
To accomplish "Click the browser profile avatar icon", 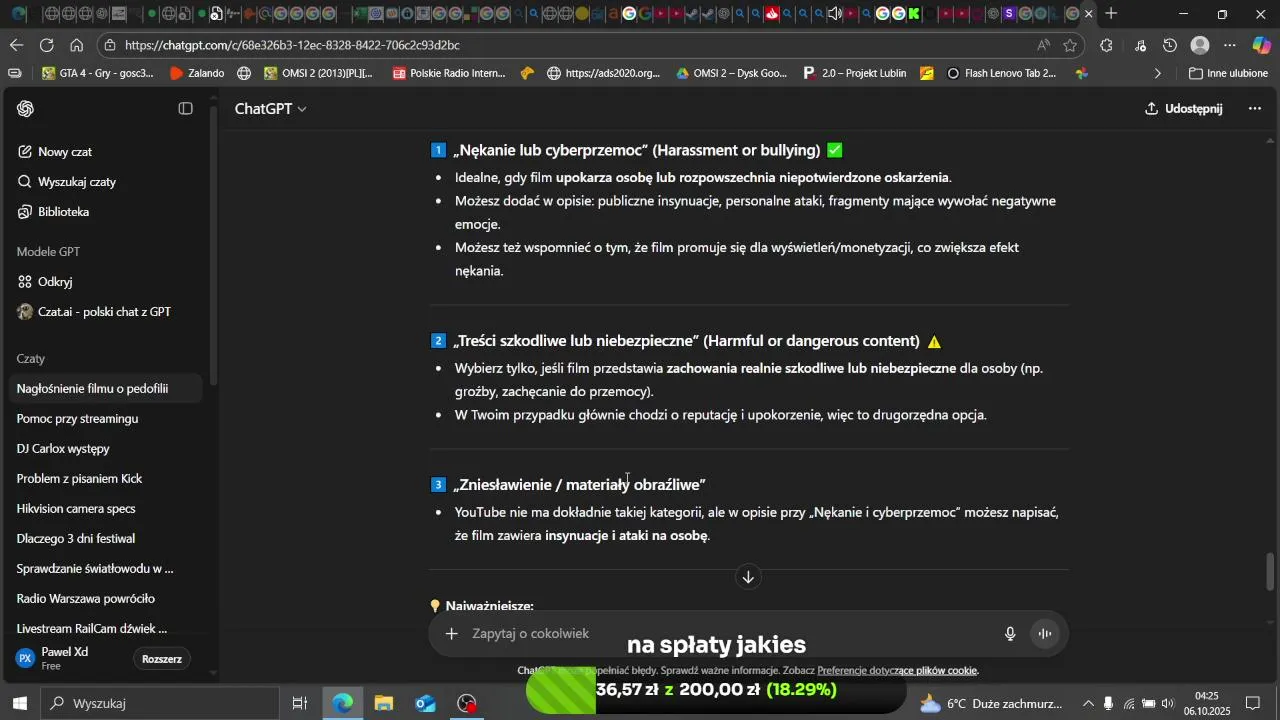I will pos(1201,45).
